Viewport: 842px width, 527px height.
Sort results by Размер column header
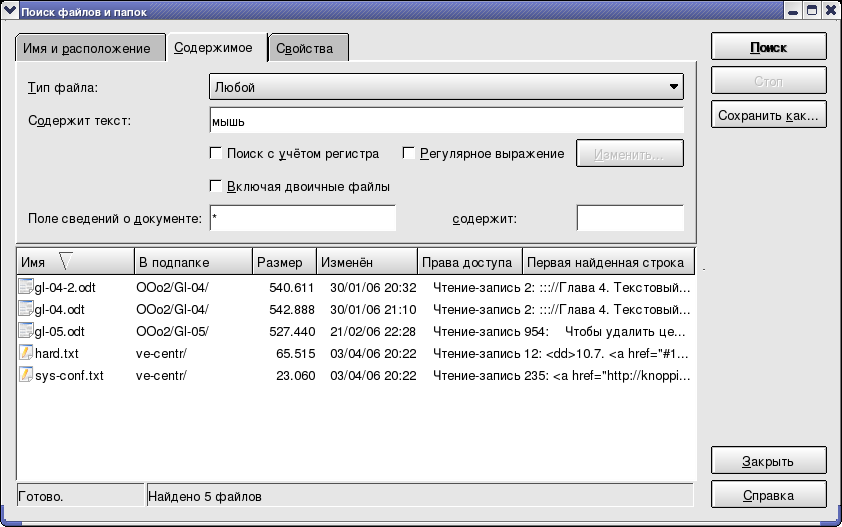(284, 262)
